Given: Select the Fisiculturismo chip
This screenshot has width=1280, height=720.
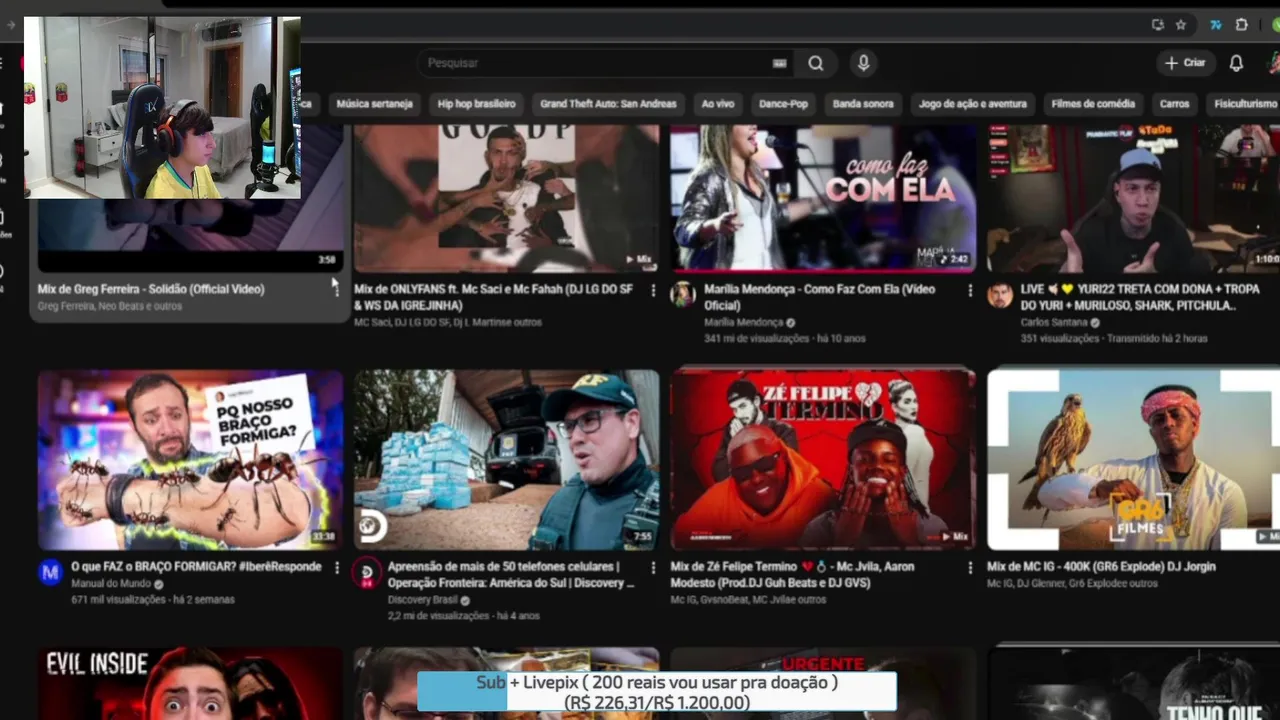Looking at the screenshot, I should click(1245, 104).
